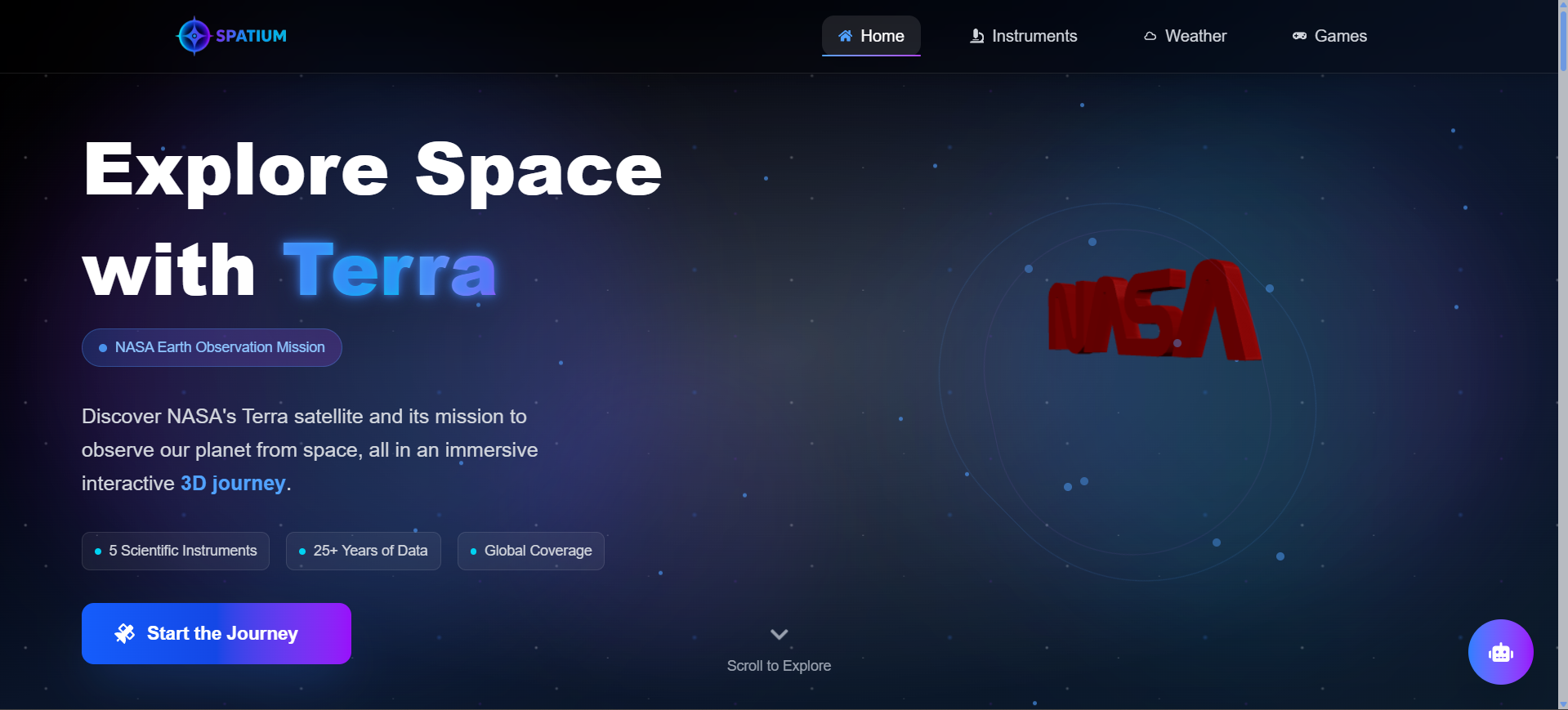Click the blue Terra headline word
This screenshot has width=1568, height=710.
coord(390,270)
